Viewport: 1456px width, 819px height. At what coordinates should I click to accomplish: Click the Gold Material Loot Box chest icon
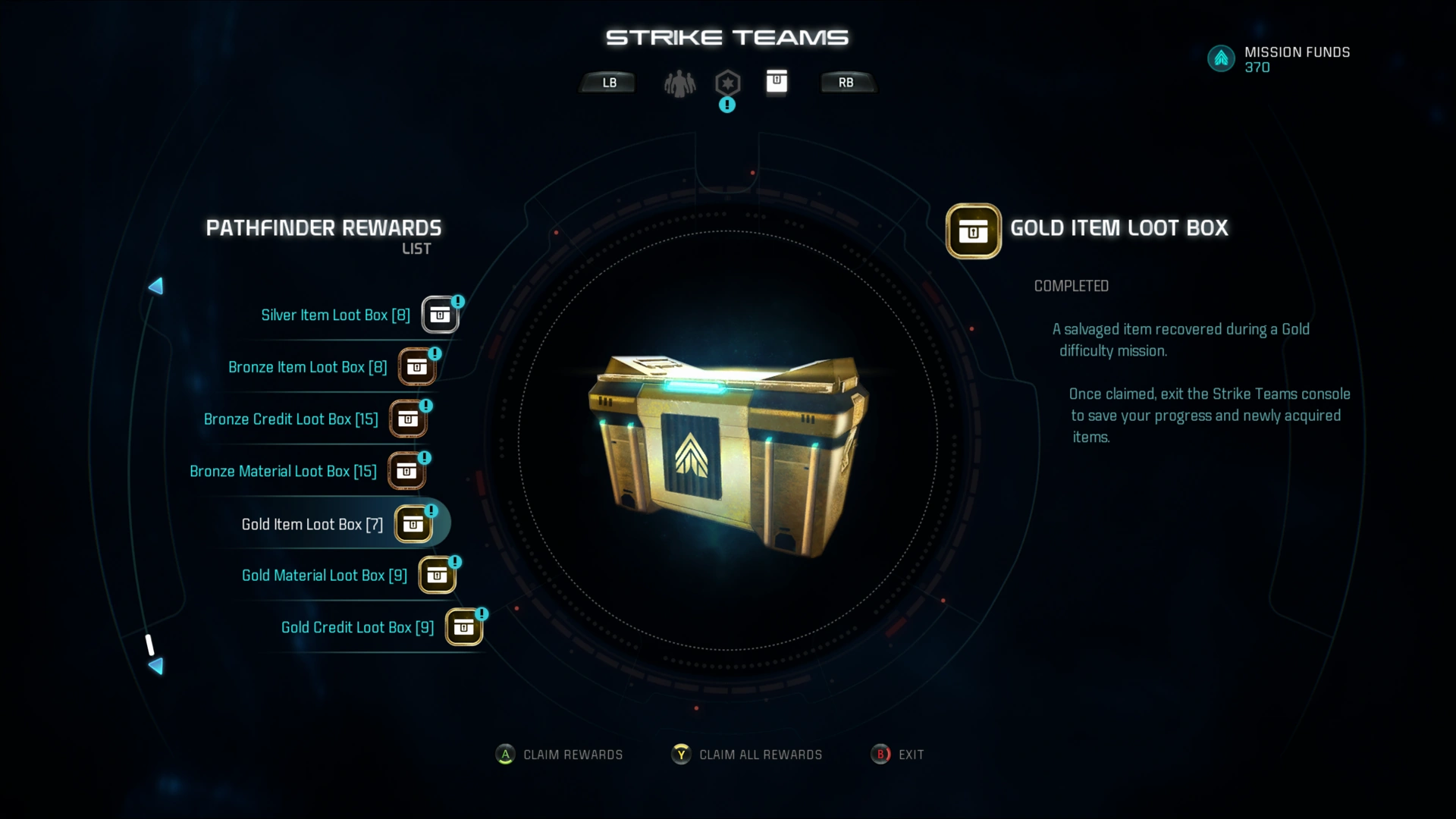click(x=437, y=576)
